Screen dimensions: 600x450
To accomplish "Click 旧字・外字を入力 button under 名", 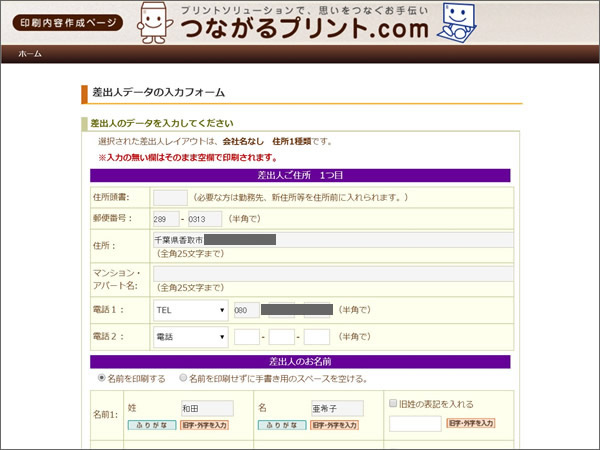I will pyautogui.click(x=337, y=425).
